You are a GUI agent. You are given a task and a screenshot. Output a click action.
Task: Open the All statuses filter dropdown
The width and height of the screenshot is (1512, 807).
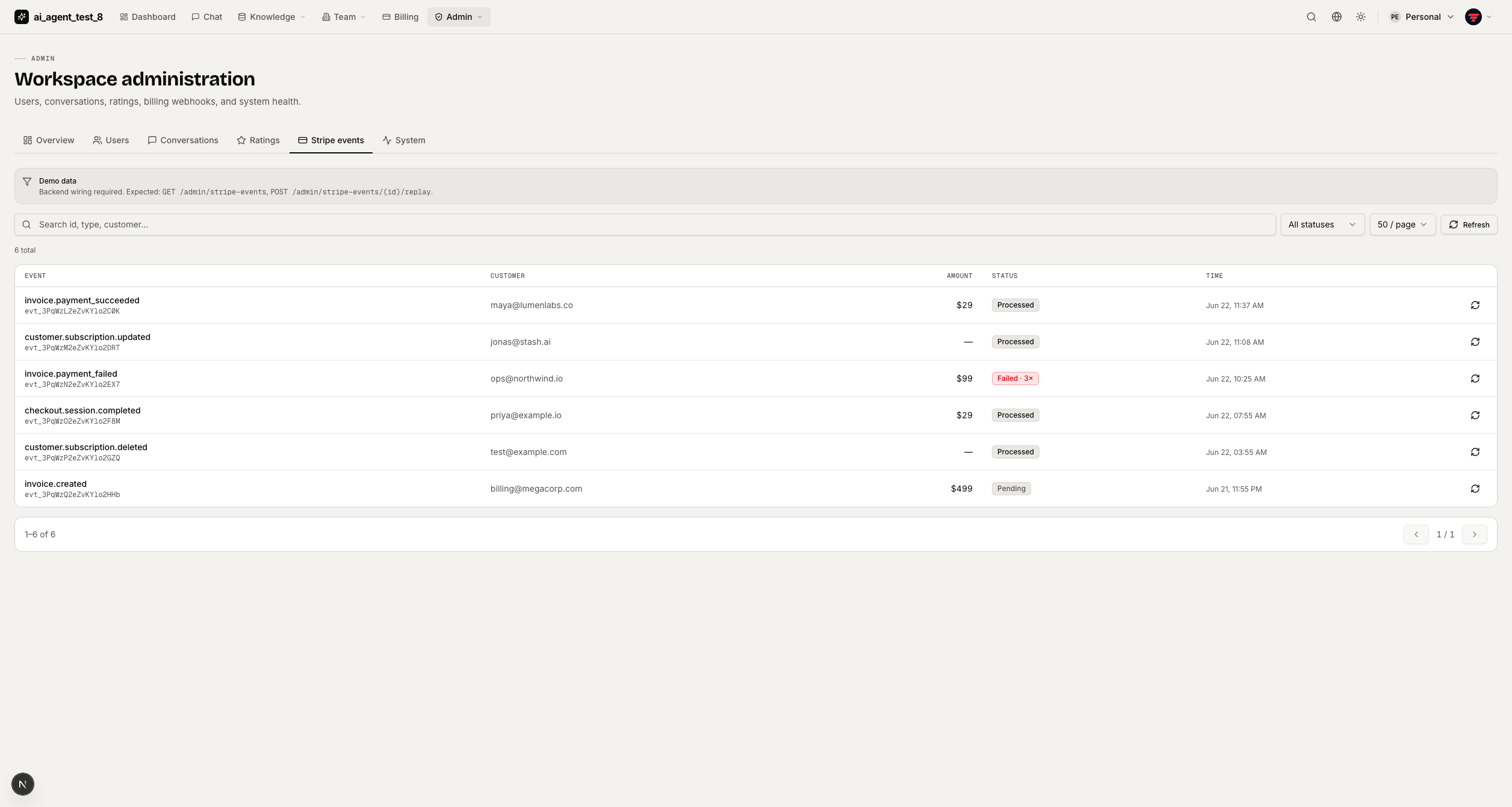[x=1322, y=224]
